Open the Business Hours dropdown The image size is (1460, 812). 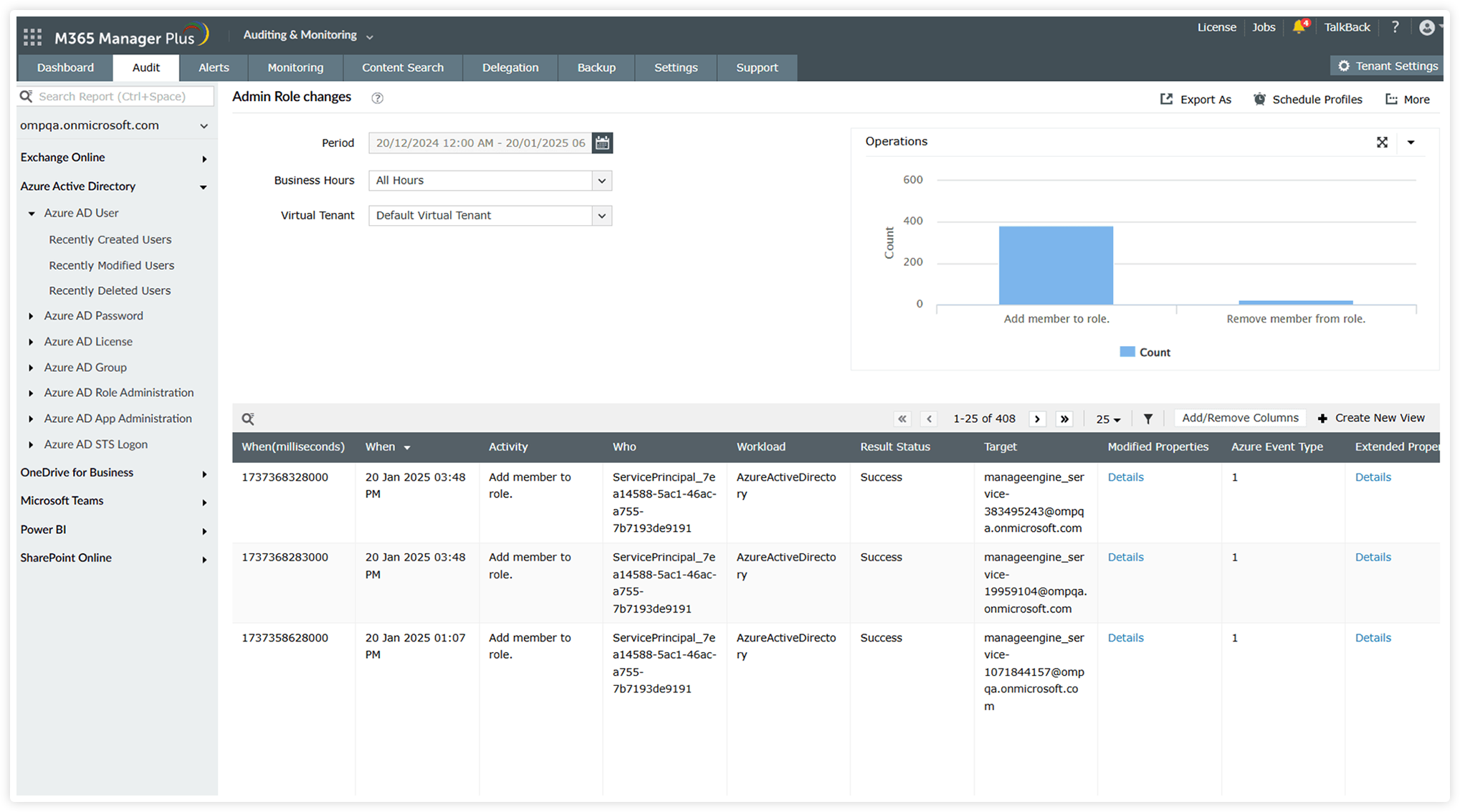[x=601, y=181]
